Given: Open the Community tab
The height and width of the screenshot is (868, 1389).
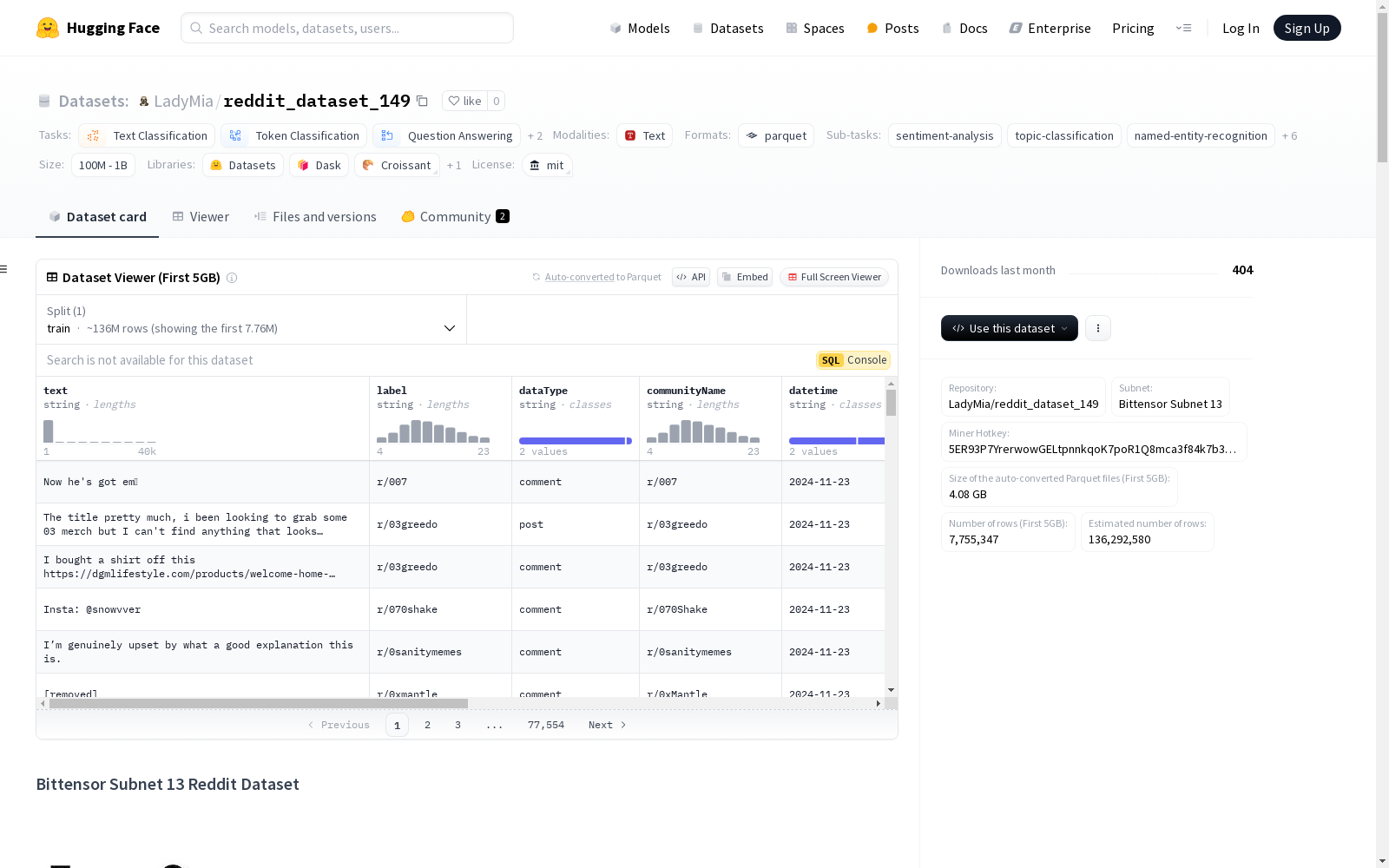Looking at the screenshot, I should [x=455, y=217].
